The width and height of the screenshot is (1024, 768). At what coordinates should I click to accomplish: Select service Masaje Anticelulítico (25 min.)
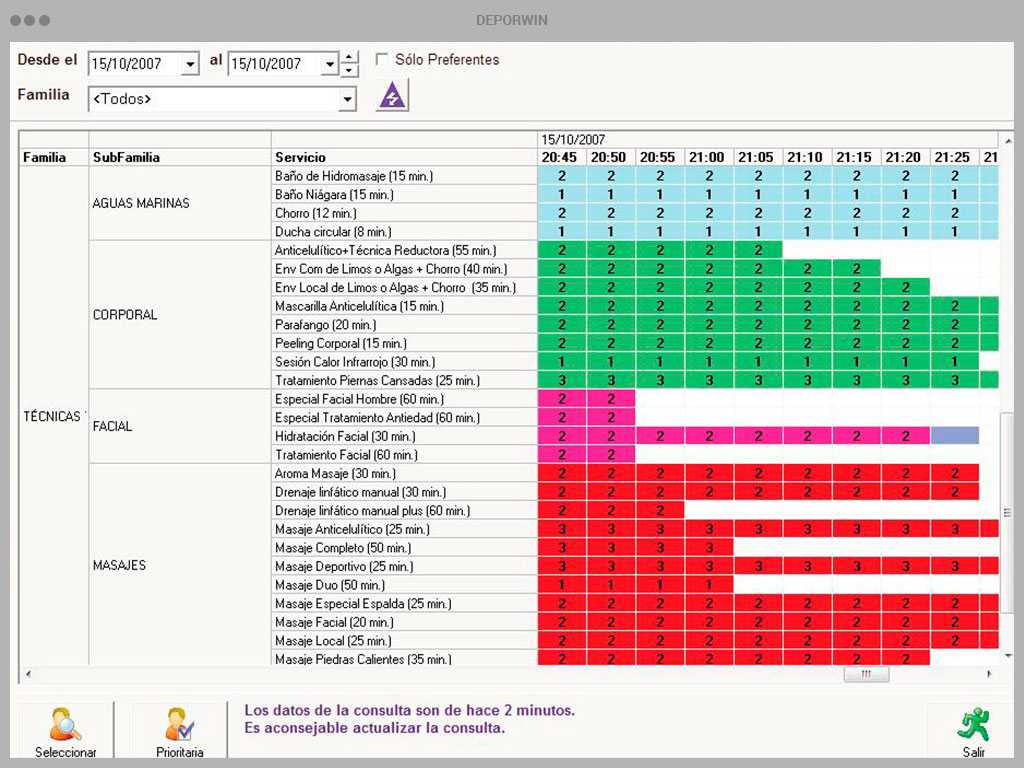tap(404, 530)
